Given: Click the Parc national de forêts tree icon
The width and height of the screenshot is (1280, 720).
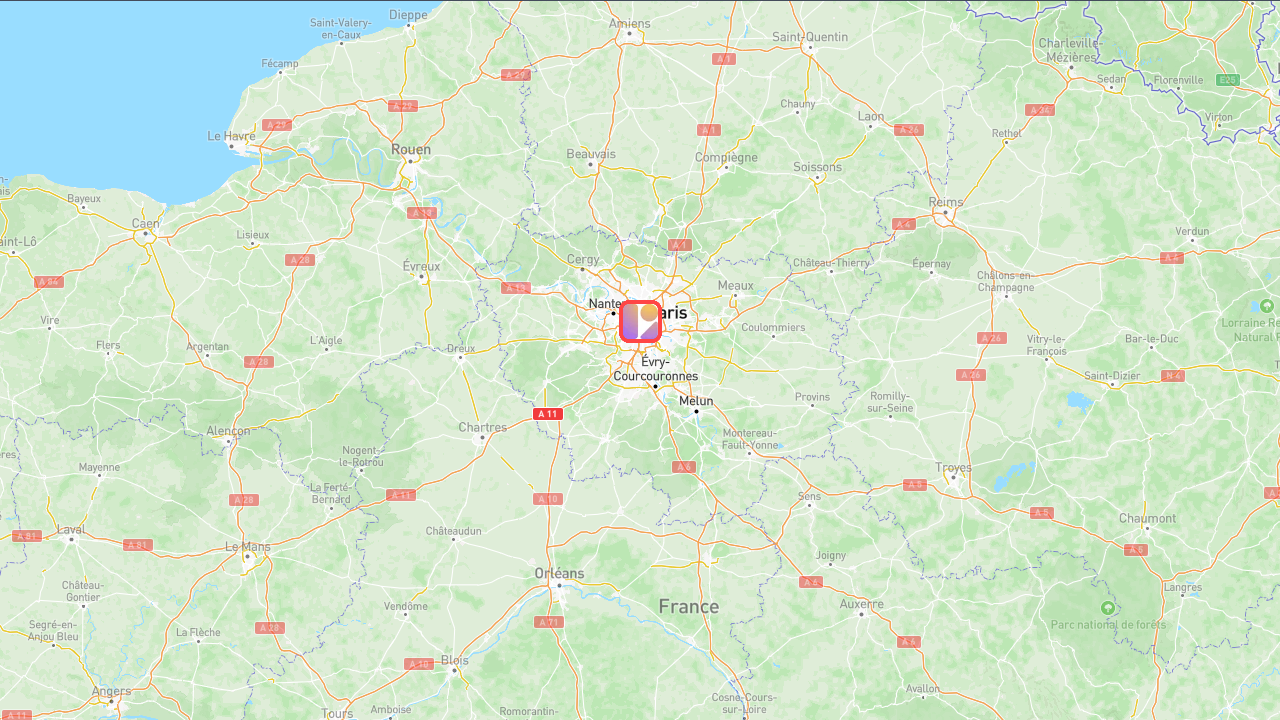Looking at the screenshot, I should (x=1107, y=608).
